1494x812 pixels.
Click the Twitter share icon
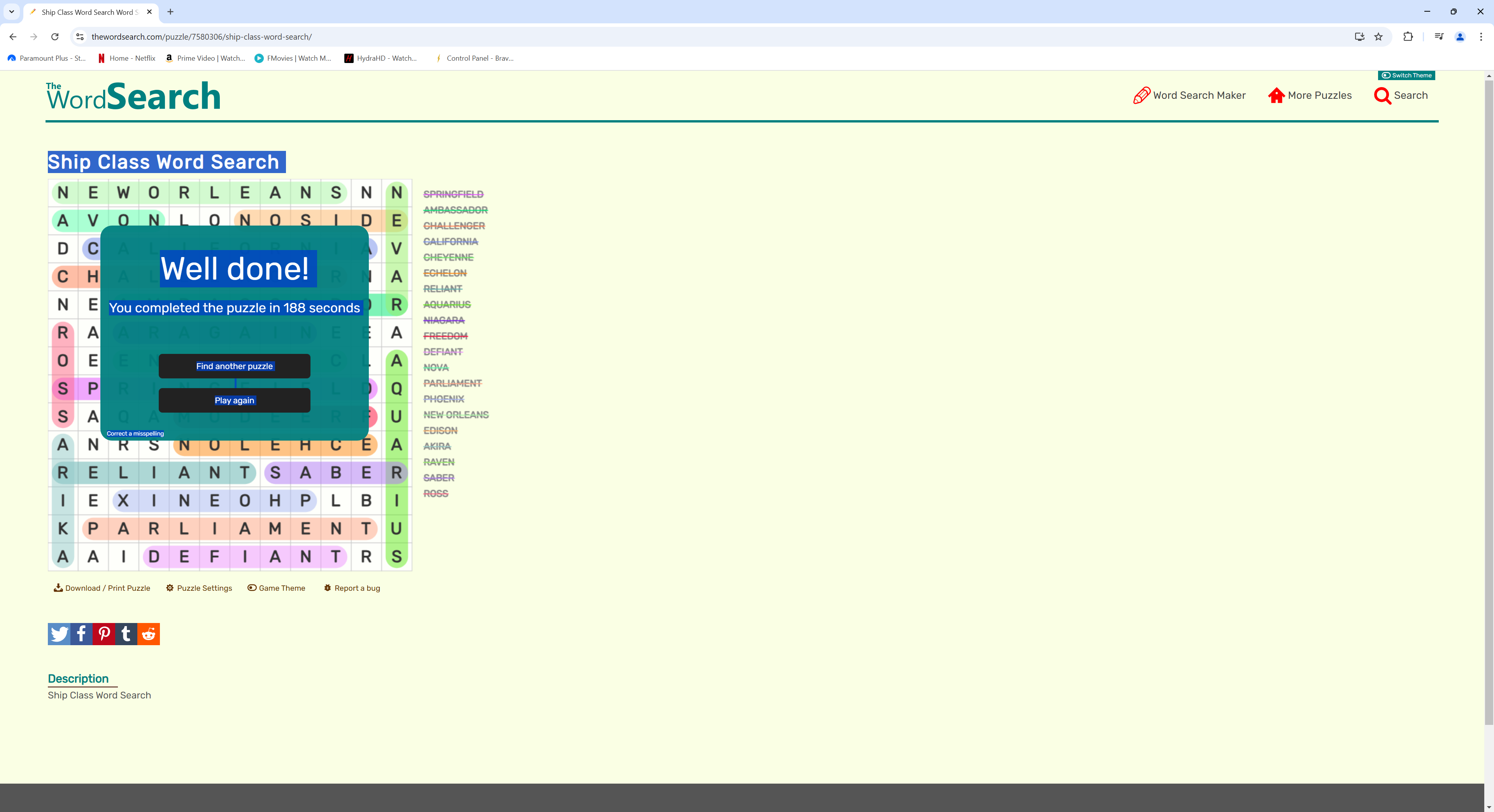(59, 634)
